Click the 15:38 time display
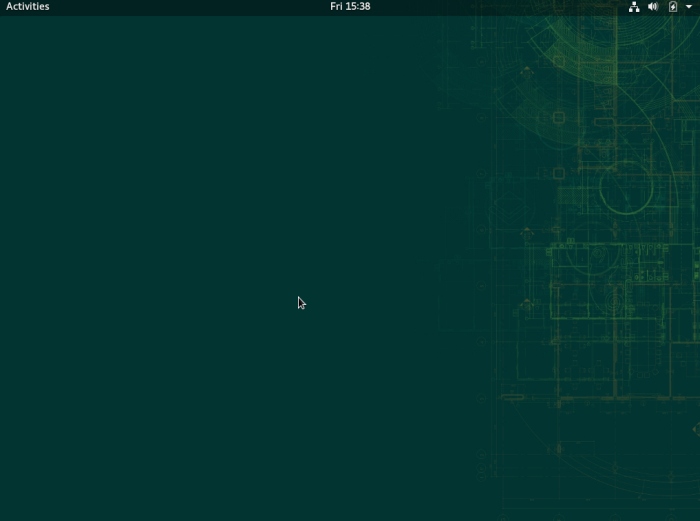700x521 pixels. 358,6
